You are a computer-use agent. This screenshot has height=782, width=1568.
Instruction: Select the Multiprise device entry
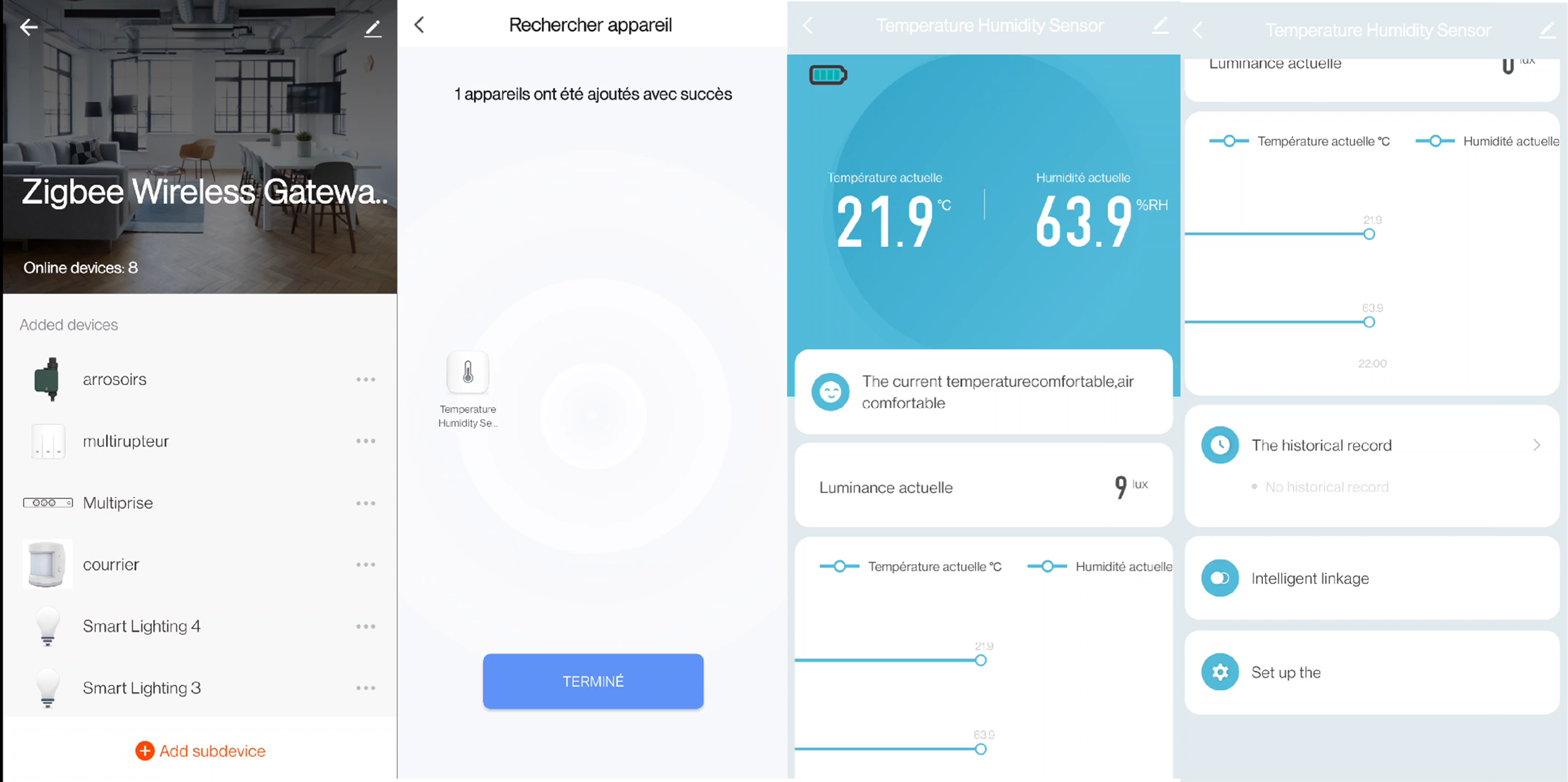click(200, 503)
